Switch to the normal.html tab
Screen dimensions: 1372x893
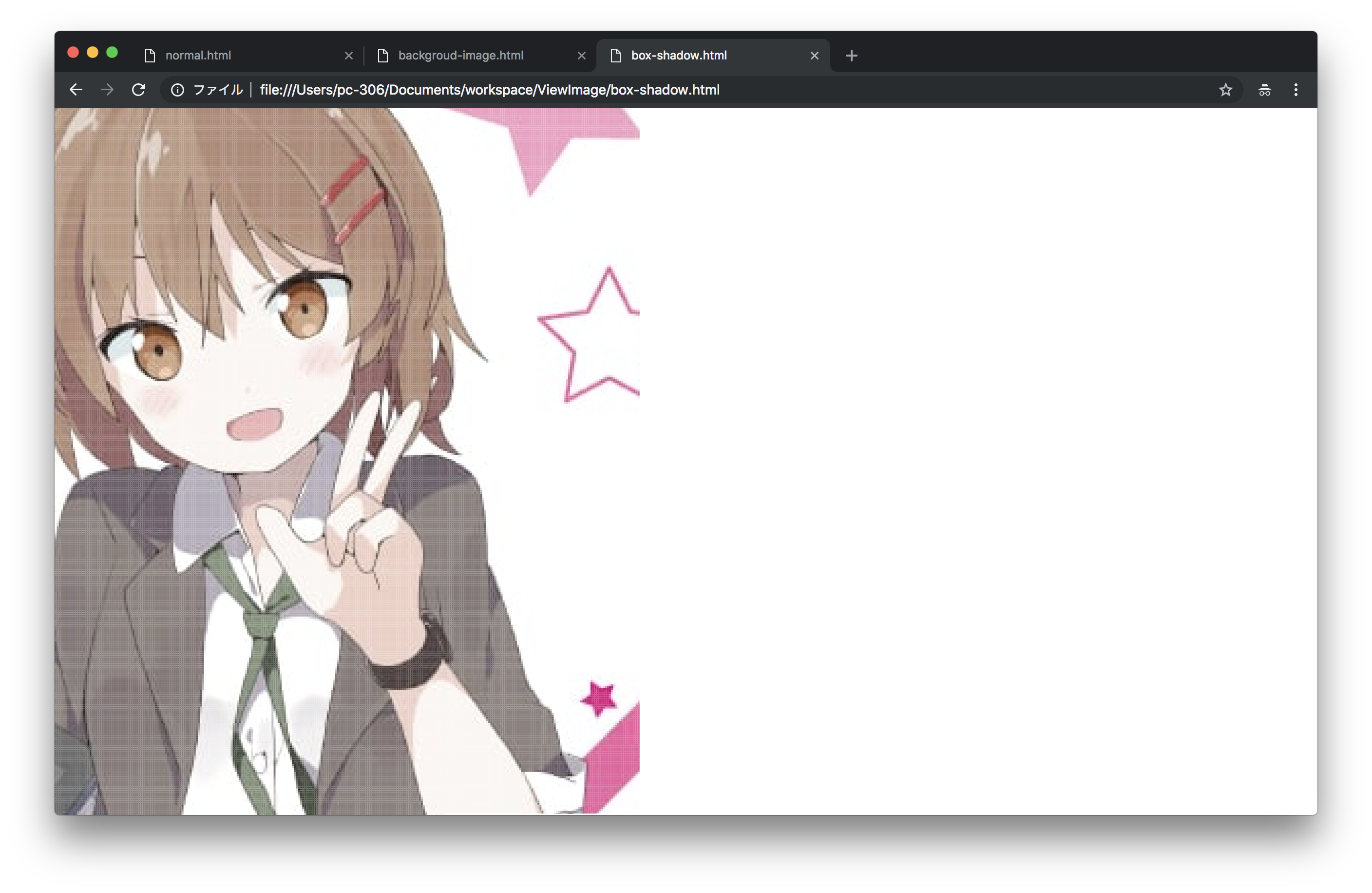click(x=248, y=56)
